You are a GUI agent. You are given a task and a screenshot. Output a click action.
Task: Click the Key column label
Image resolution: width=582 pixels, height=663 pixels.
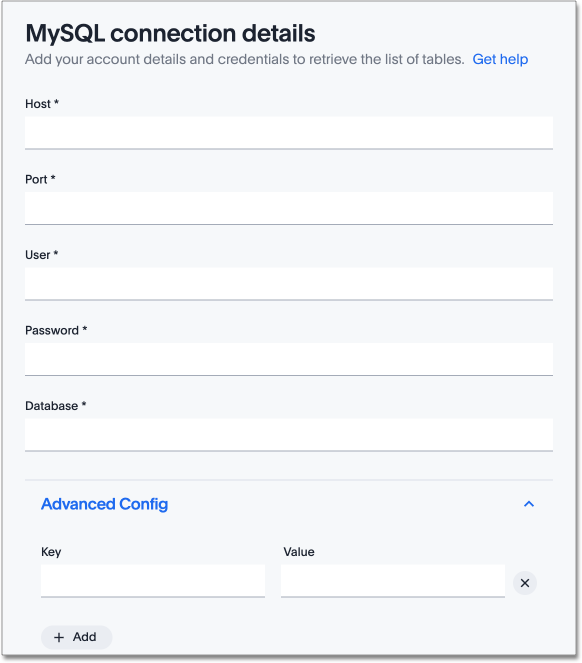pyautogui.click(x=51, y=552)
